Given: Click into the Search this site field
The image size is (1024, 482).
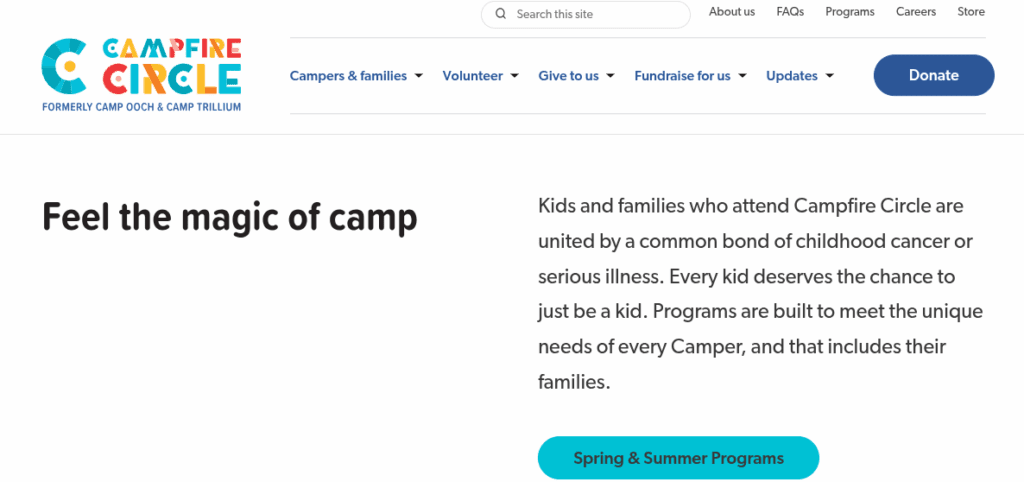Looking at the screenshot, I should pyautogui.click(x=595, y=15).
